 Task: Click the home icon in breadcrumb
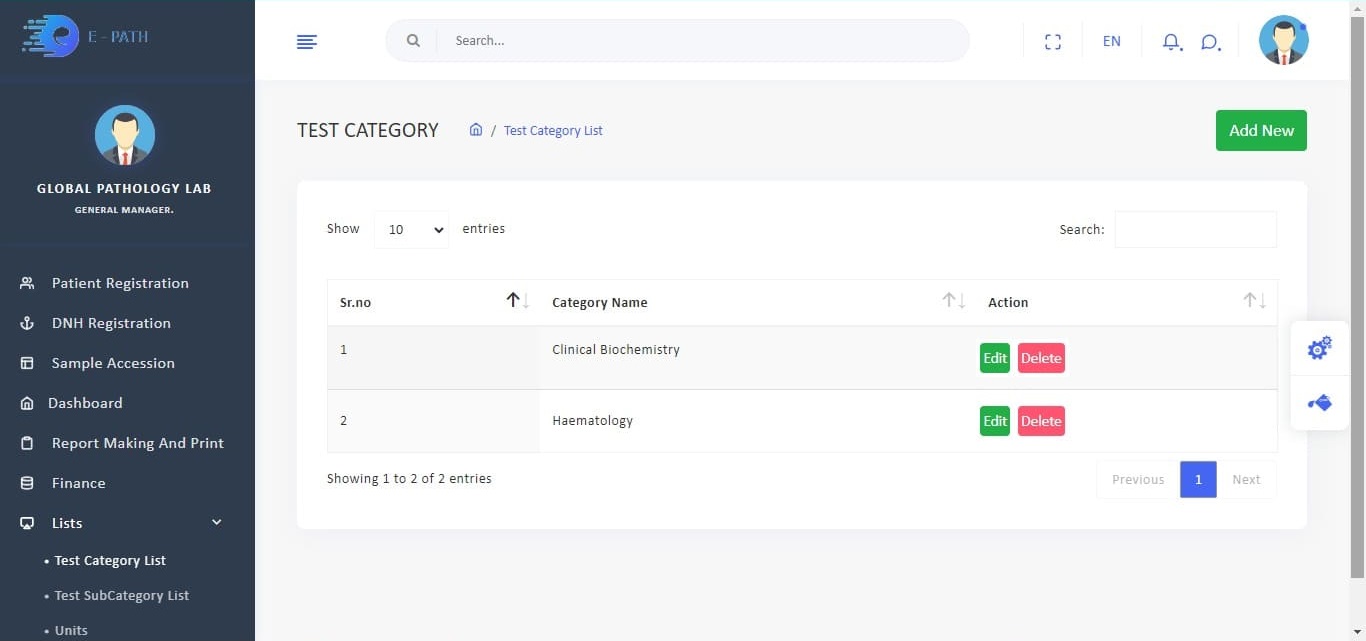click(x=476, y=130)
